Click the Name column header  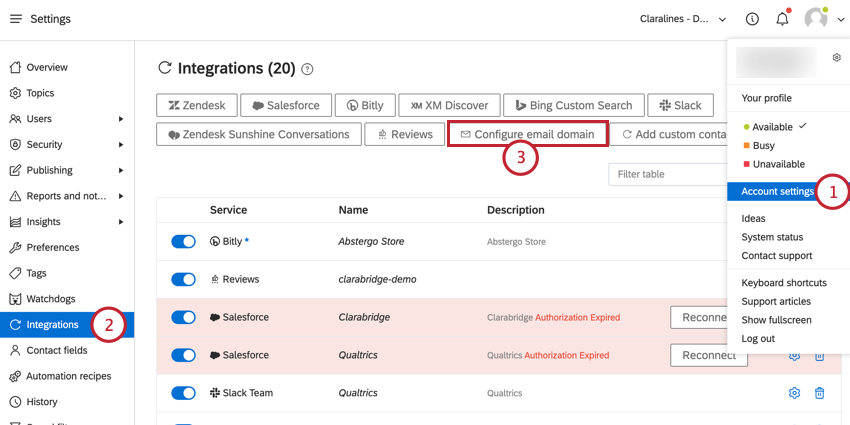coord(353,210)
